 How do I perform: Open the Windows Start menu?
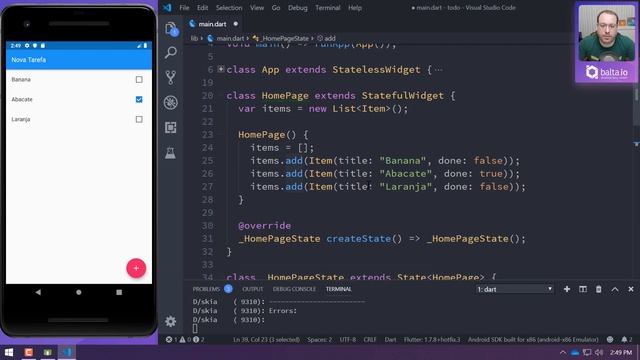(x=9, y=352)
